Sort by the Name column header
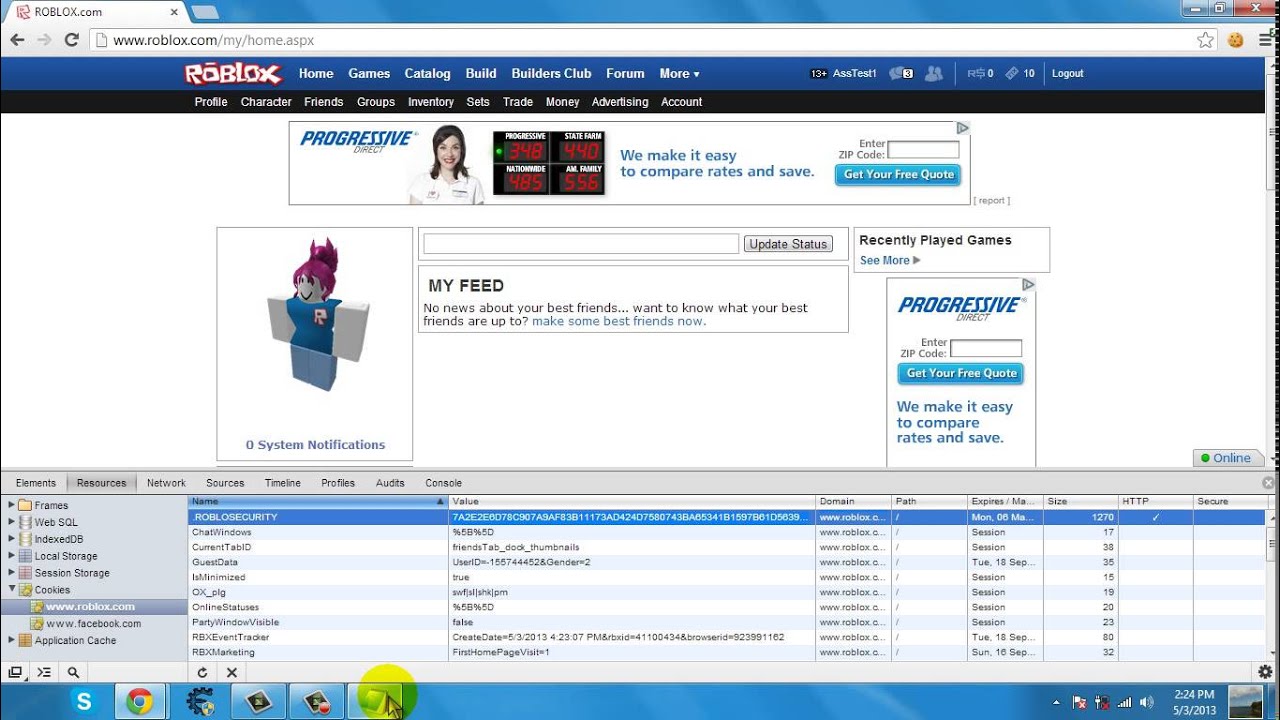The height and width of the screenshot is (720, 1280). (x=318, y=501)
